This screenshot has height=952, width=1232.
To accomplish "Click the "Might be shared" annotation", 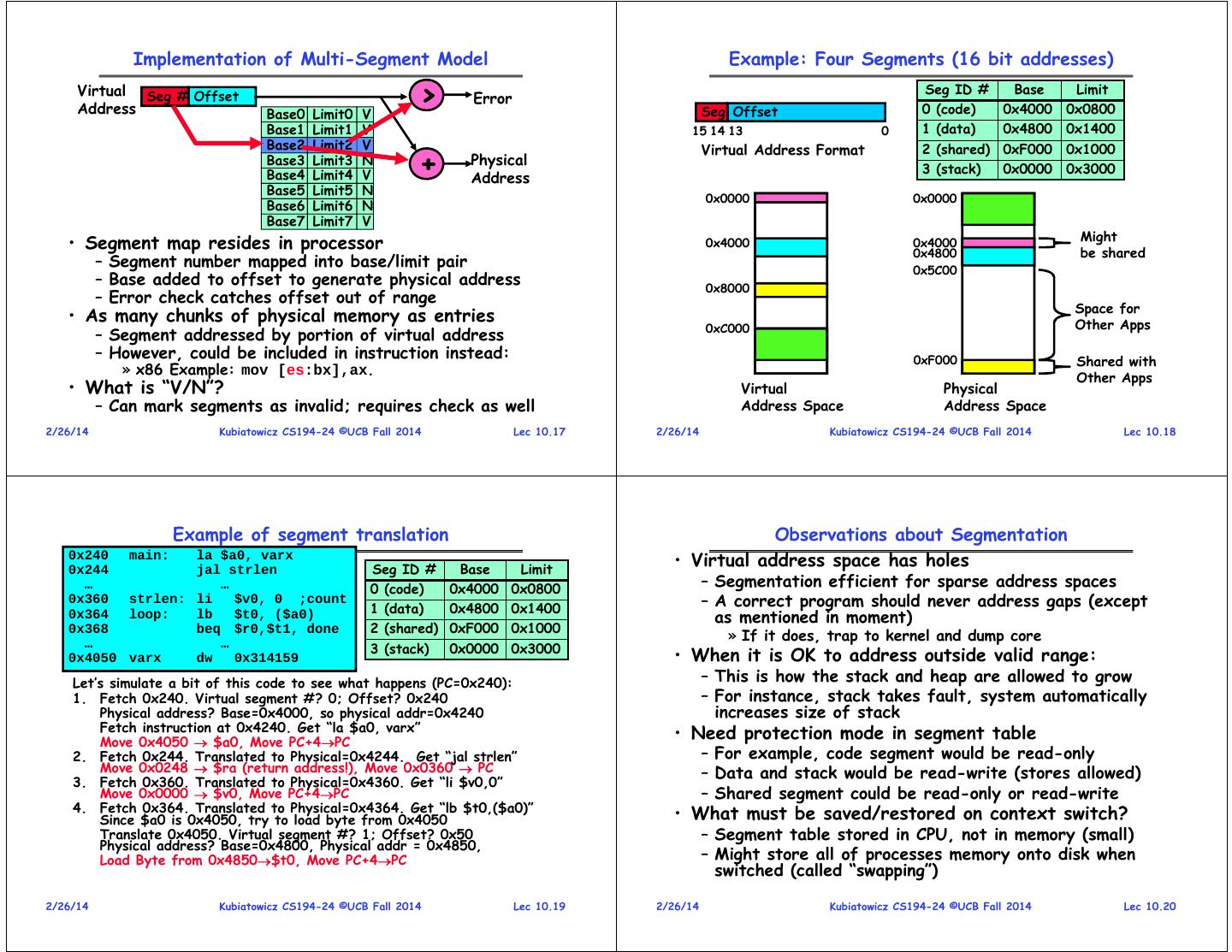I will pos(1112,245).
